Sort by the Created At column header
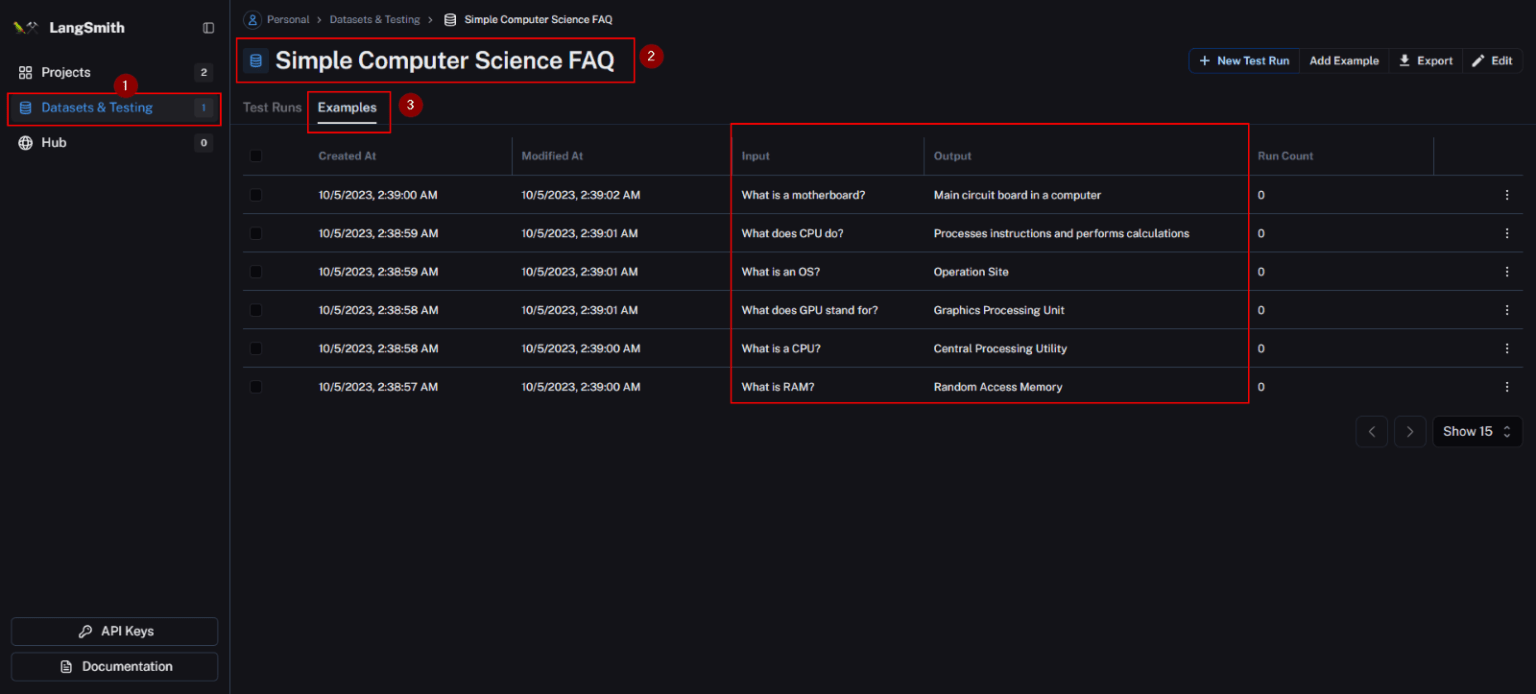1536x694 pixels. point(347,156)
